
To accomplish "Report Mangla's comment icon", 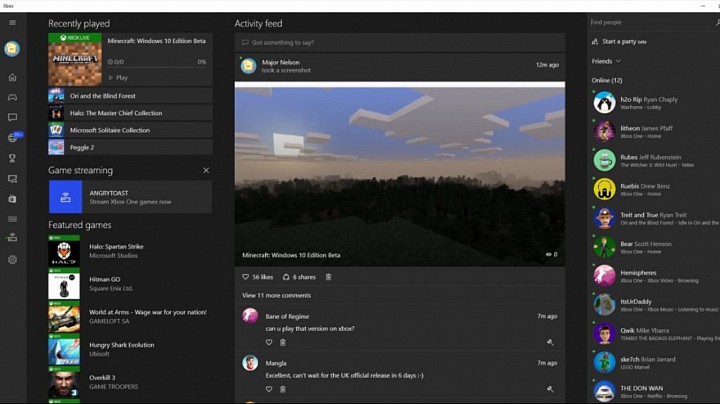I will [550, 389].
